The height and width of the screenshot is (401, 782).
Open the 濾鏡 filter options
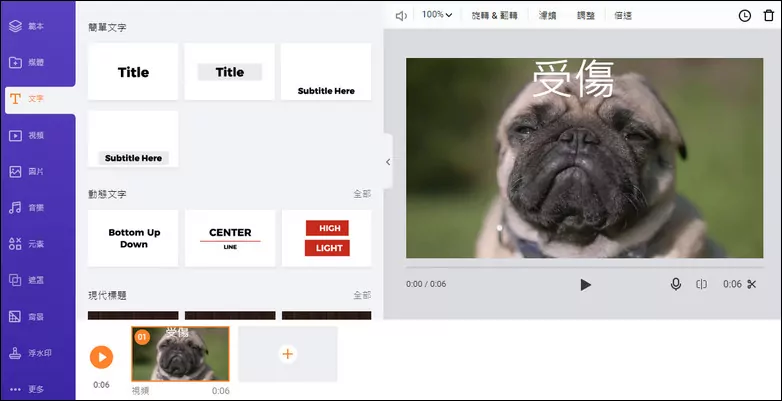pos(547,15)
